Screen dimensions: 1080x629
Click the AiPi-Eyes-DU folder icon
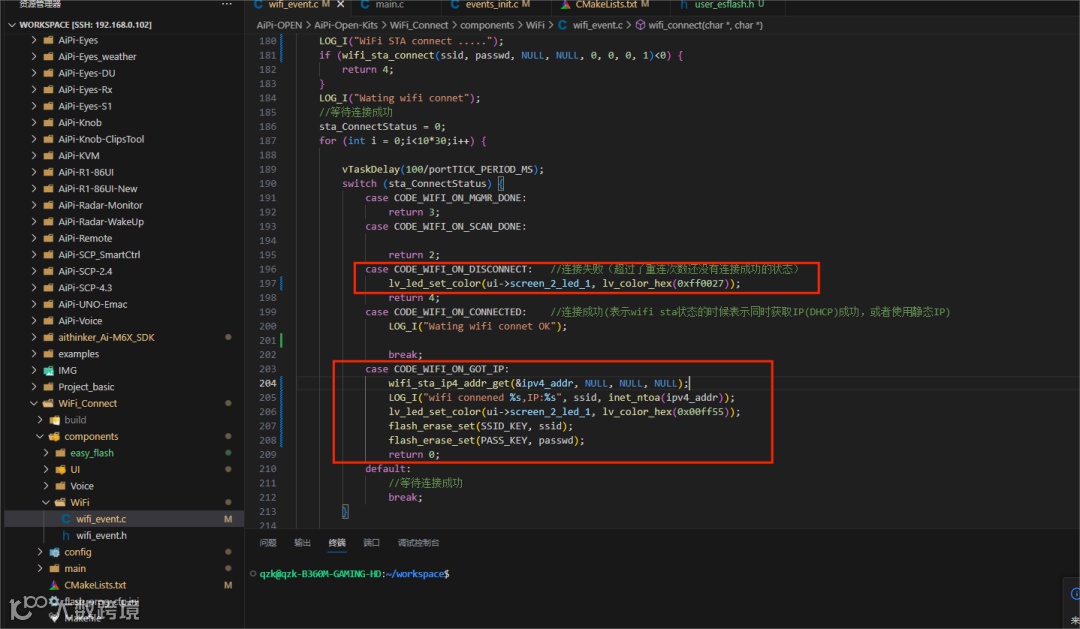point(48,73)
